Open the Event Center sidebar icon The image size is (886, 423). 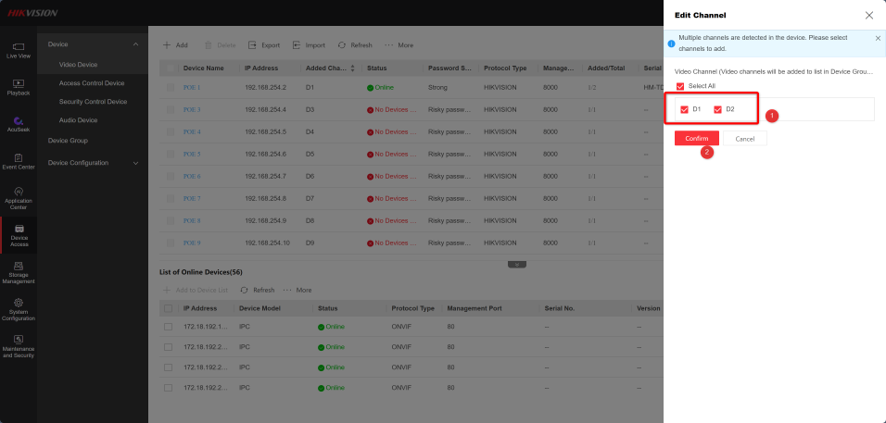(18, 162)
